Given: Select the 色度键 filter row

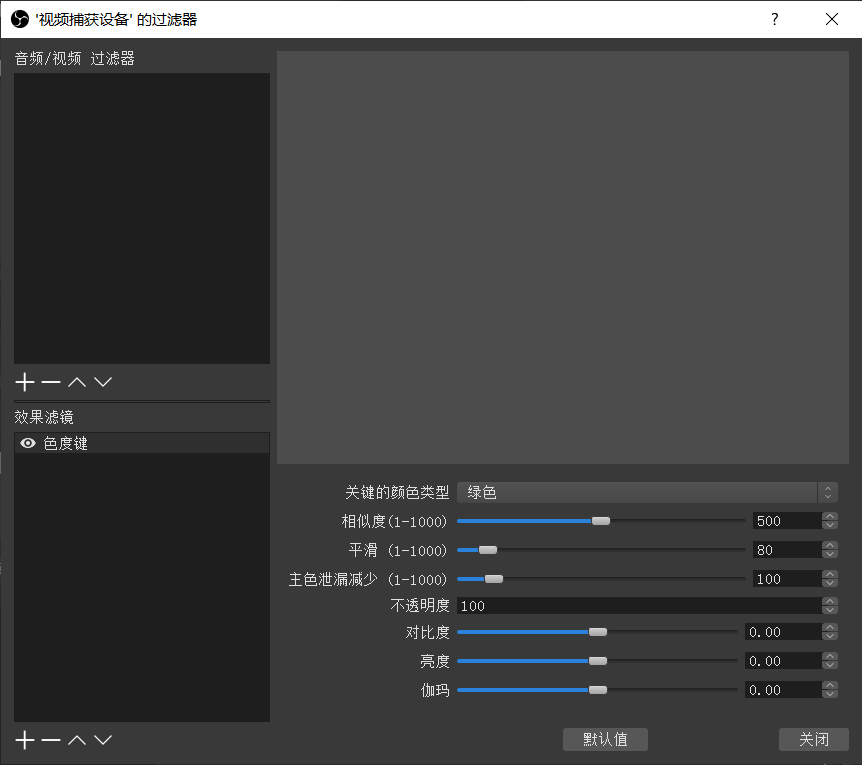Looking at the screenshot, I should click(x=142, y=443).
